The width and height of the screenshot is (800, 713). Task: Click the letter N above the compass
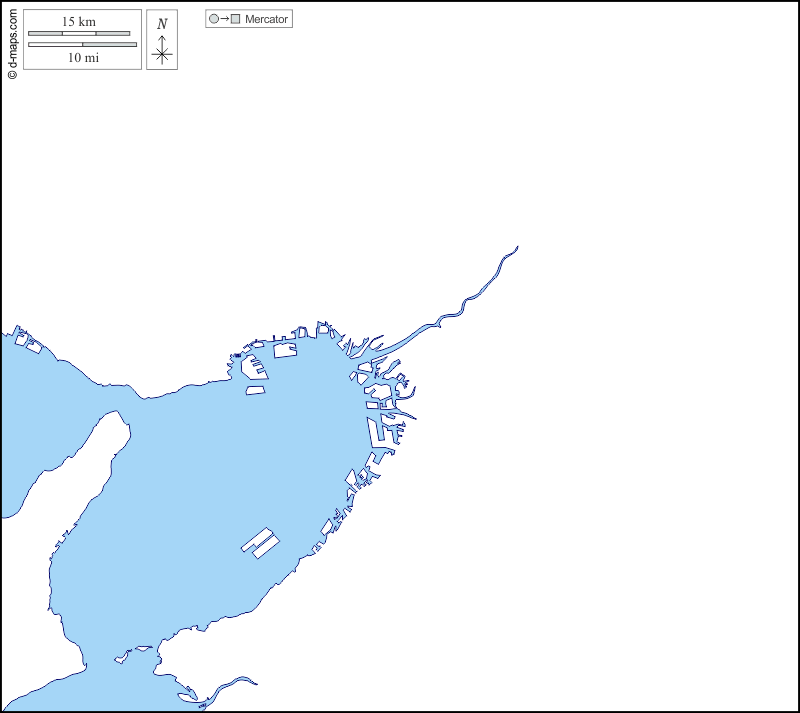[162, 24]
